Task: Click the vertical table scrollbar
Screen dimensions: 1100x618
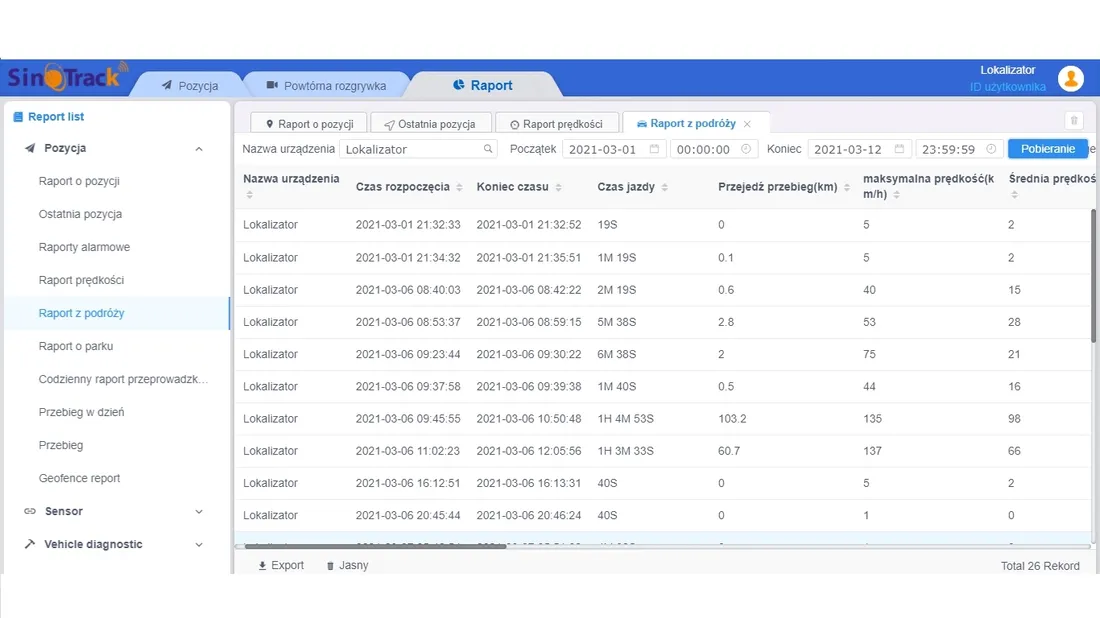Action: 1094,275
